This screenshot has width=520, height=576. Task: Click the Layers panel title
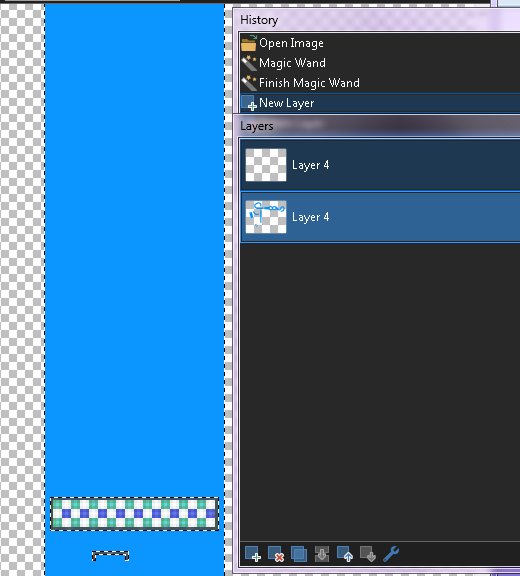coord(257,126)
